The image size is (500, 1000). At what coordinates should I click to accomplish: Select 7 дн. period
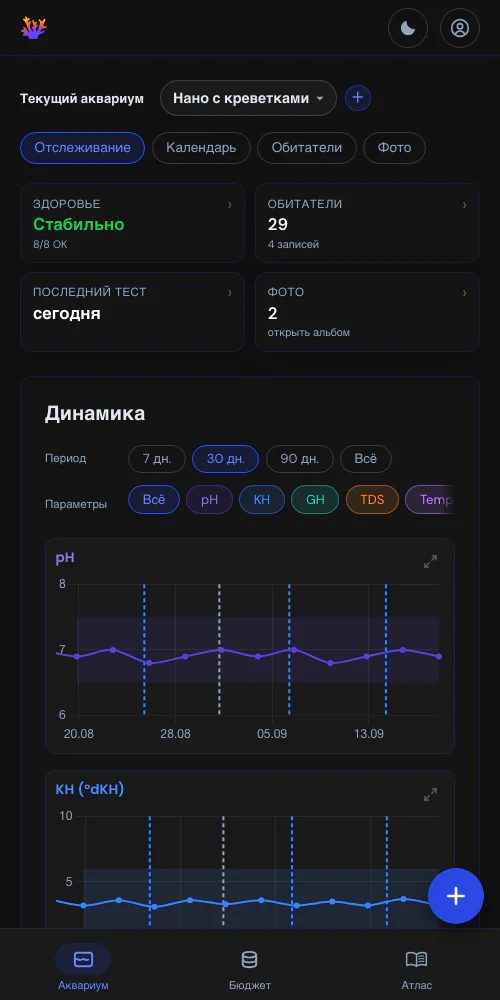157,459
